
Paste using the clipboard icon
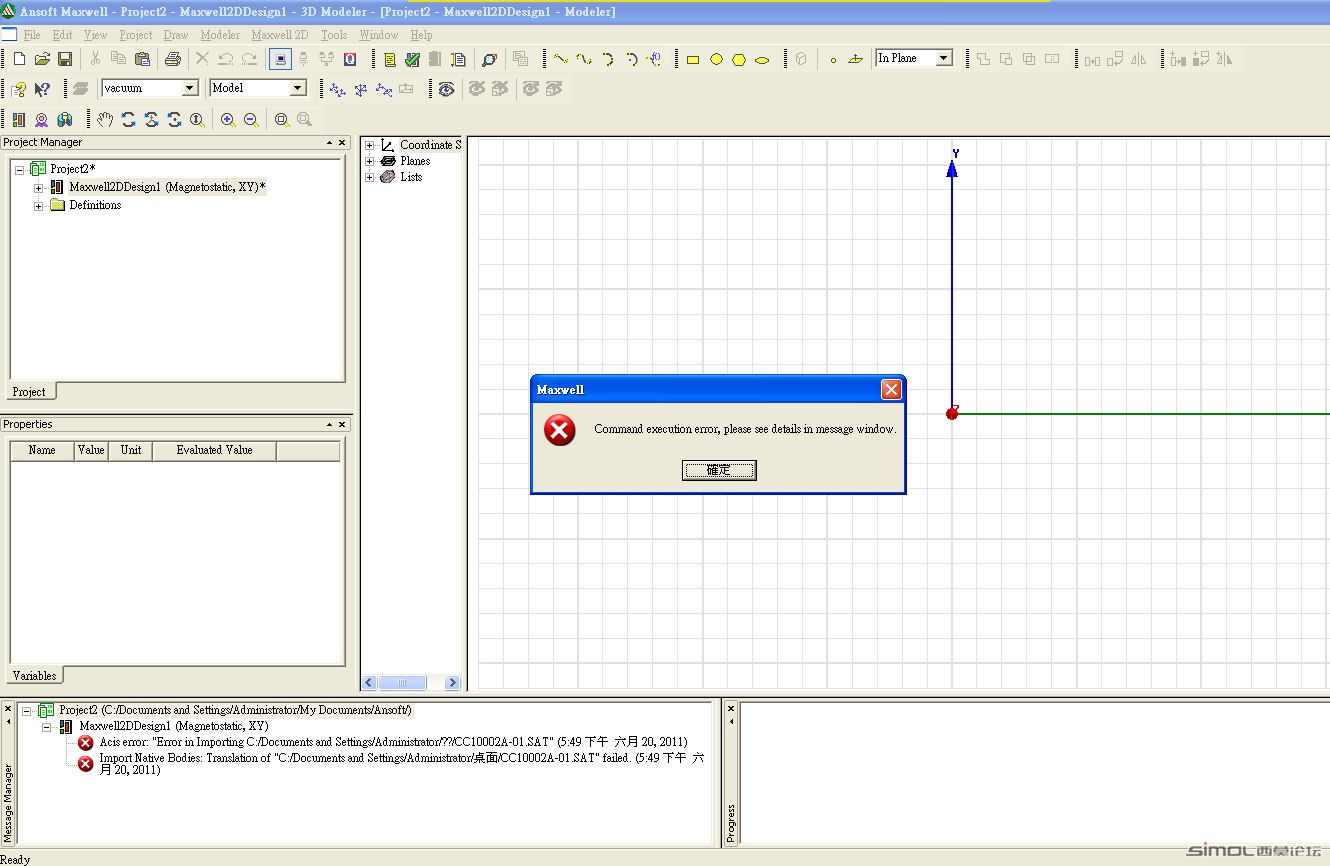click(142, 59)
